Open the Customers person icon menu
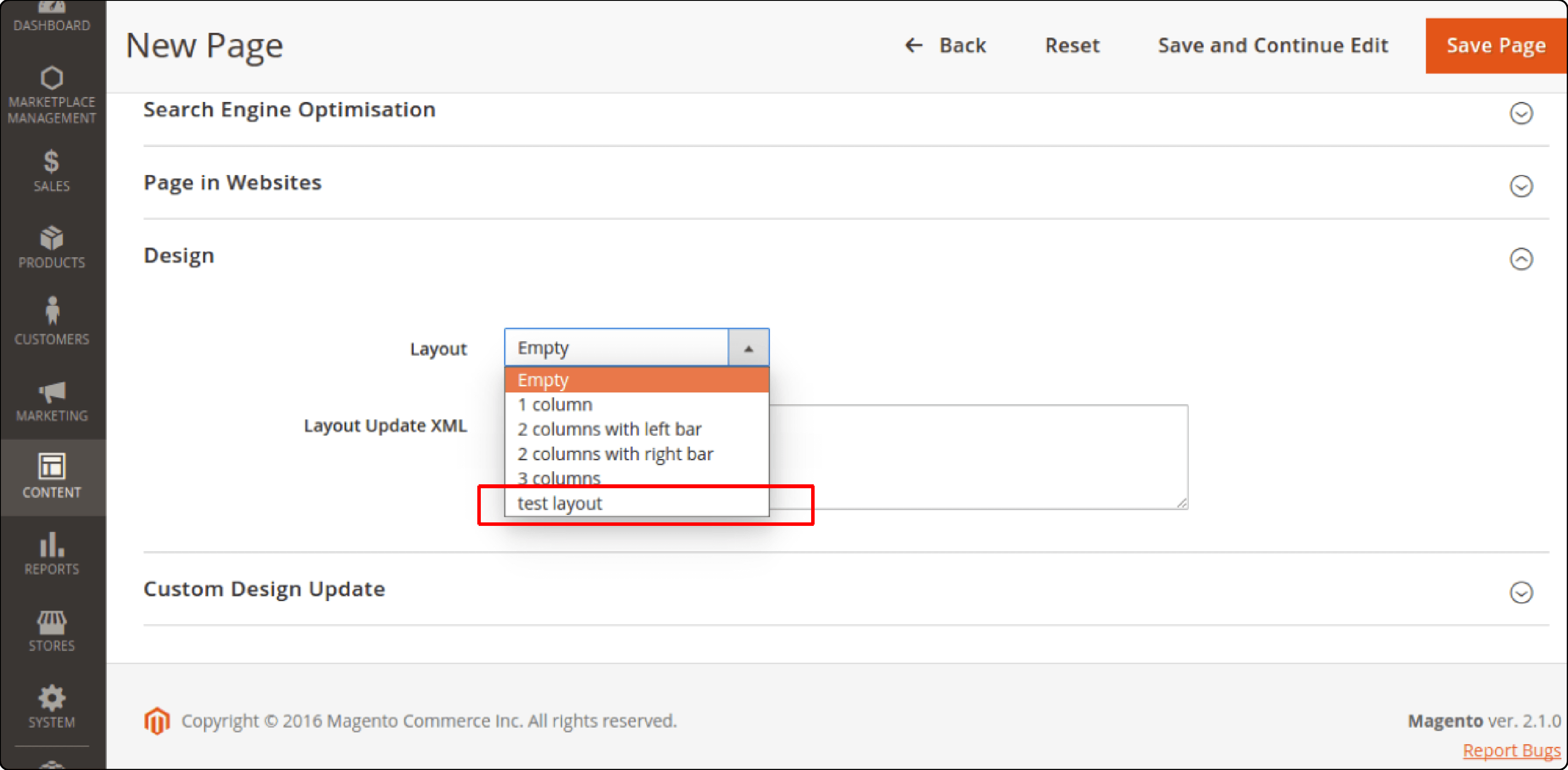The height and width of the screenshot is (770, 1568). coord(52,311)
